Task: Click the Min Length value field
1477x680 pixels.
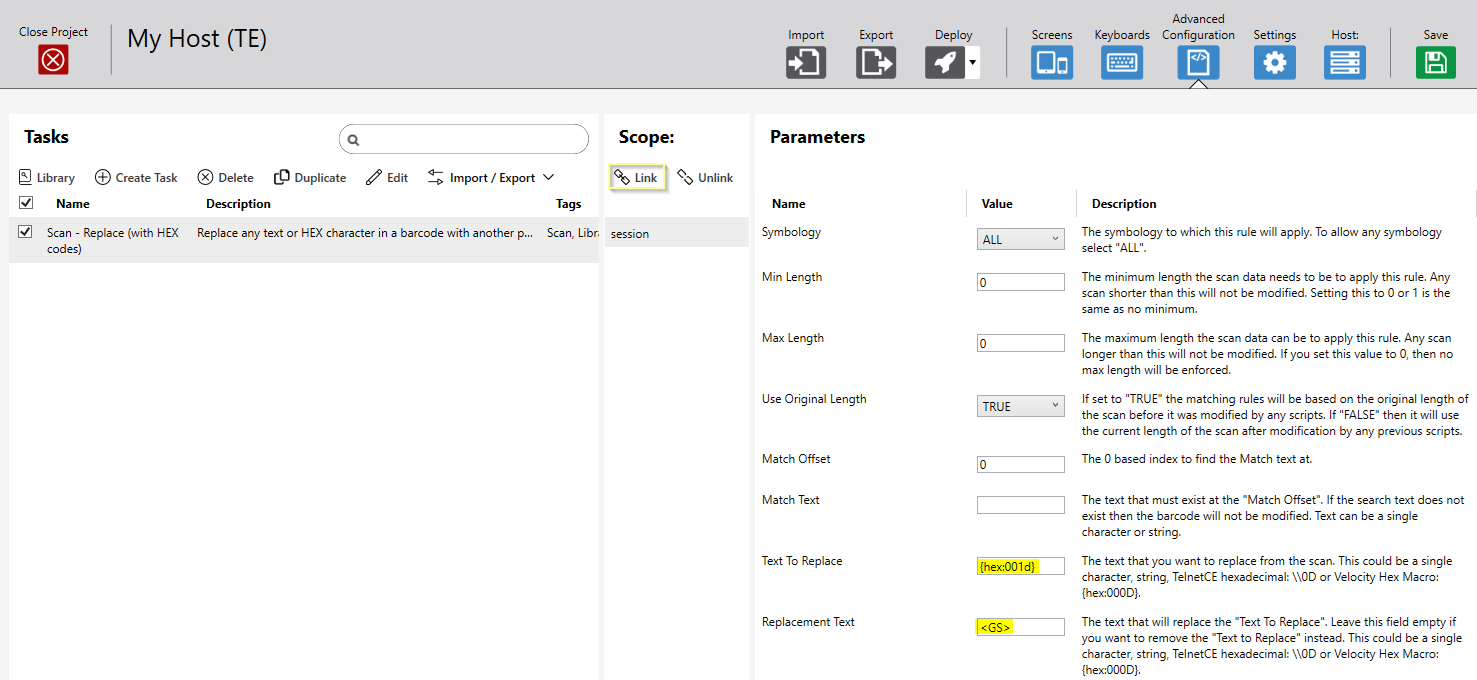Action: (1021, 283)
